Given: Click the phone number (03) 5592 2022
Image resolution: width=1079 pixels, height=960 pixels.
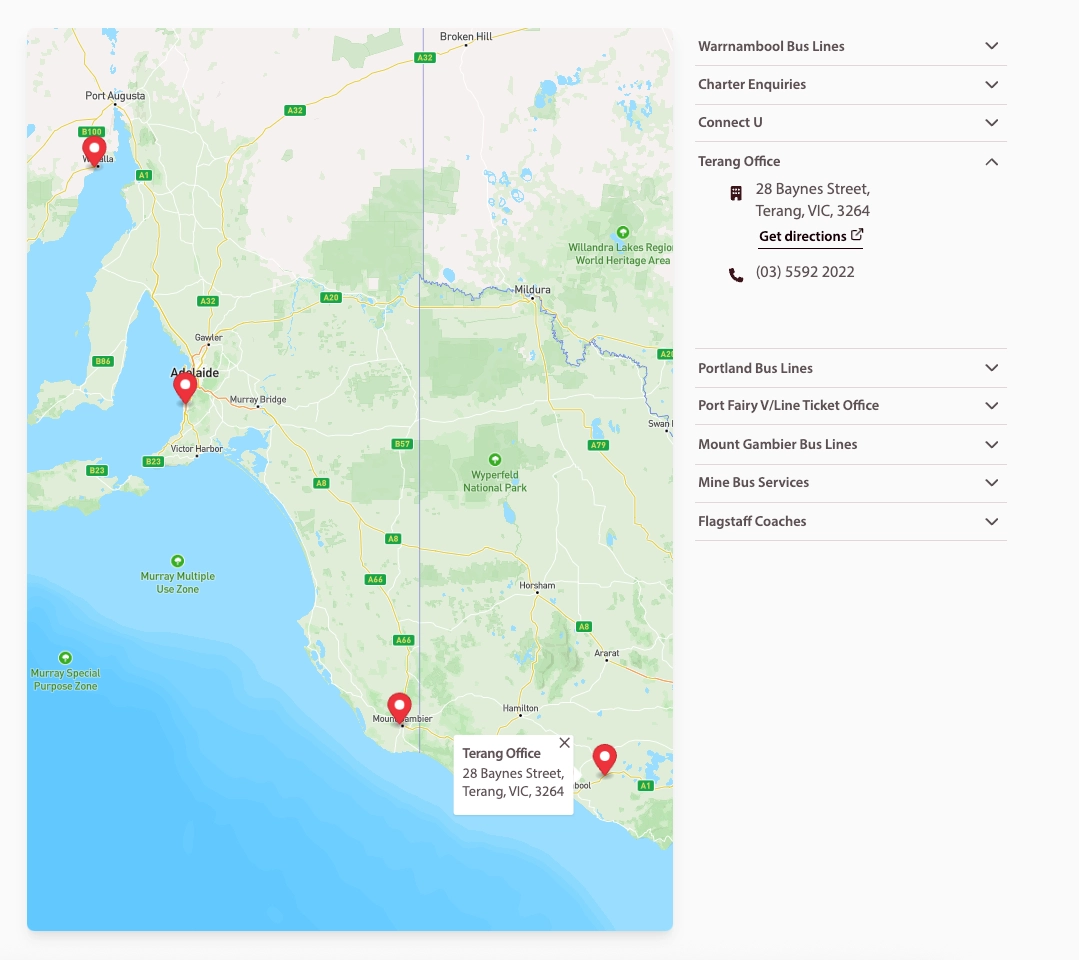Looking at the screenshot, I should [x=805, y=271].
